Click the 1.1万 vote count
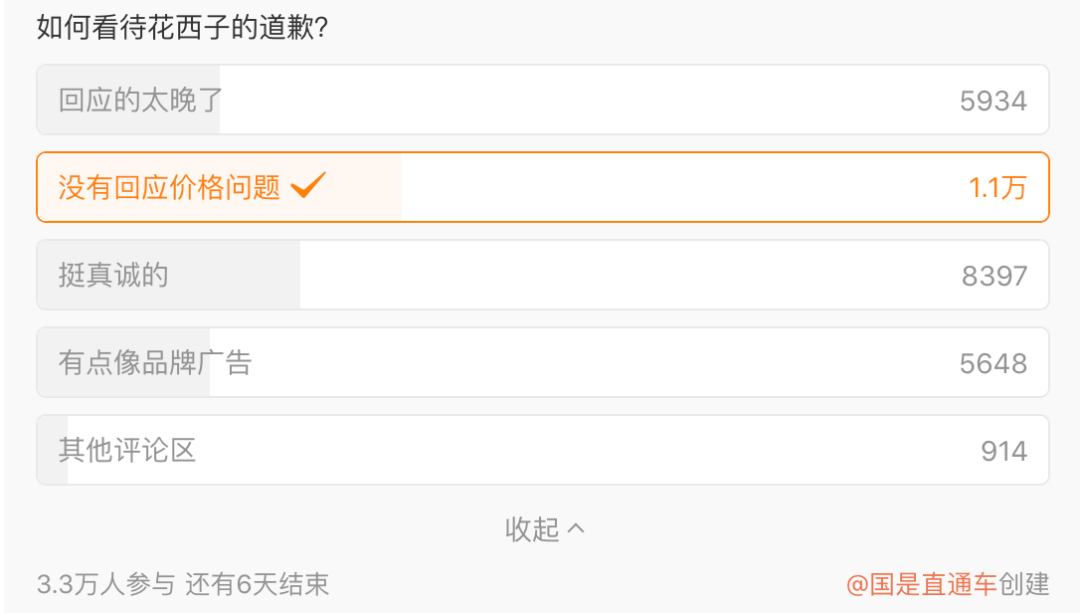The image size is (1080, 613). click(x=997, y=187)
